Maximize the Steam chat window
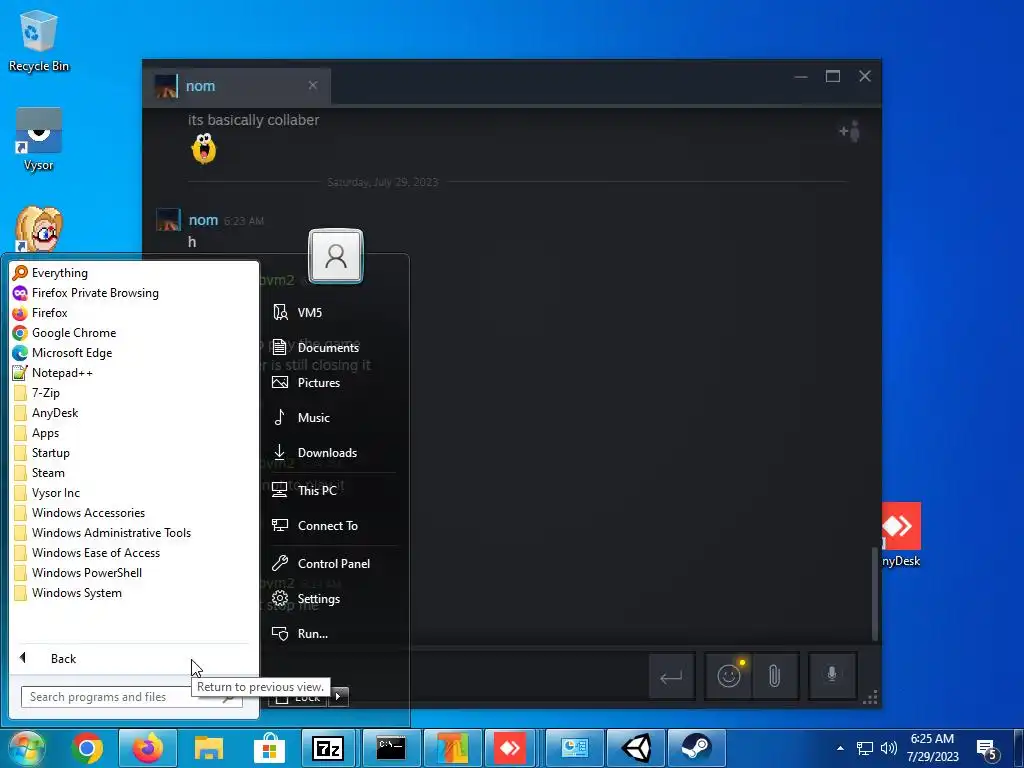Screen dimensions: 1024x768 tap(833, 76)
